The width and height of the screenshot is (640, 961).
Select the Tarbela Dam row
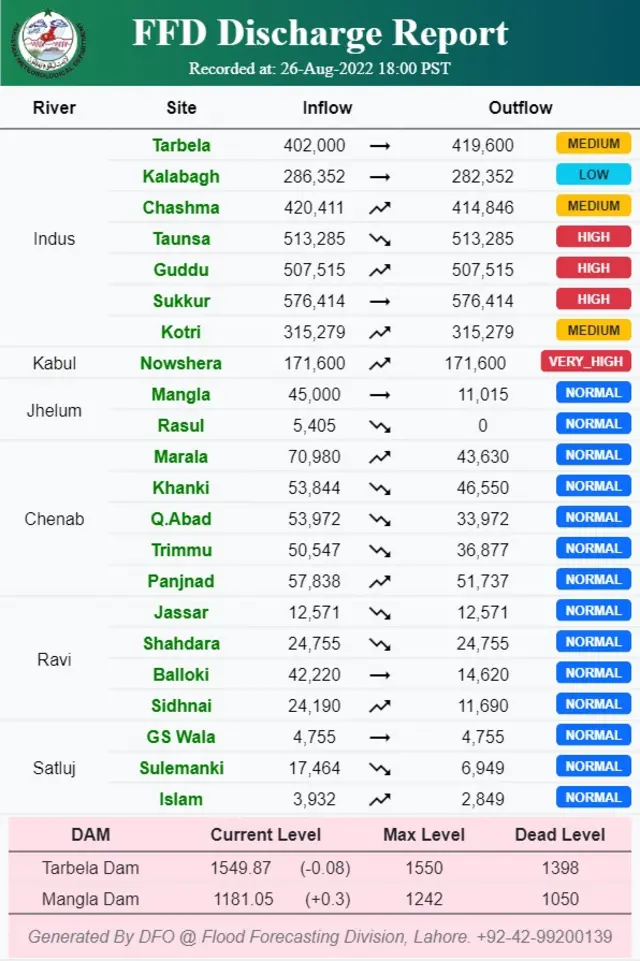click(x=320, y=868)
